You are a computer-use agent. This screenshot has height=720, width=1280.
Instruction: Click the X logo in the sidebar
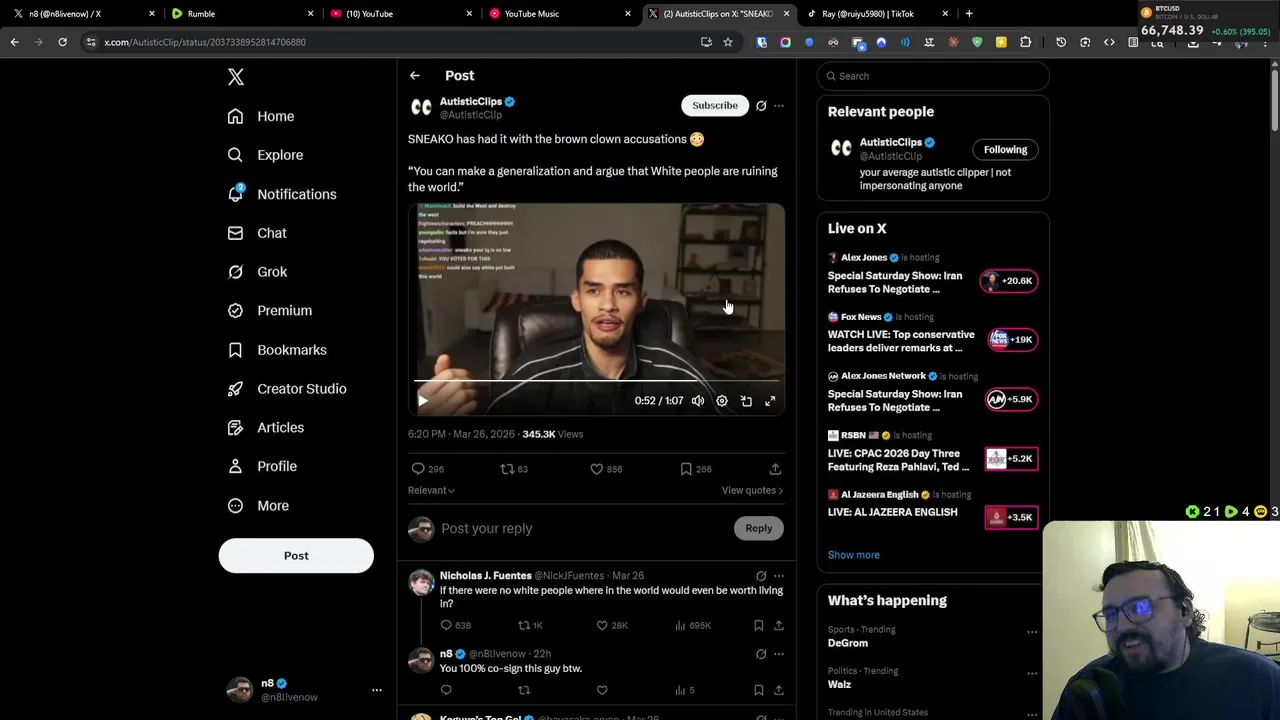click(235, 77)
